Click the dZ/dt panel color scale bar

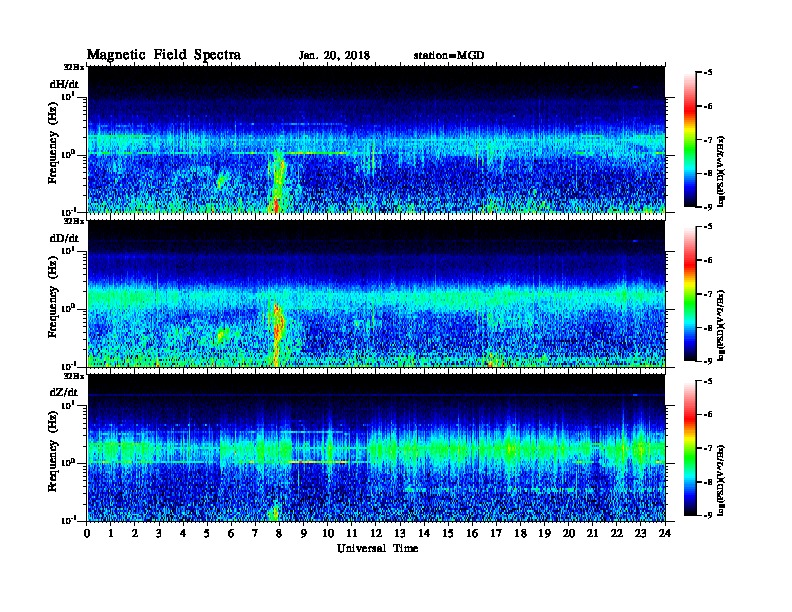tap(690, 448)
